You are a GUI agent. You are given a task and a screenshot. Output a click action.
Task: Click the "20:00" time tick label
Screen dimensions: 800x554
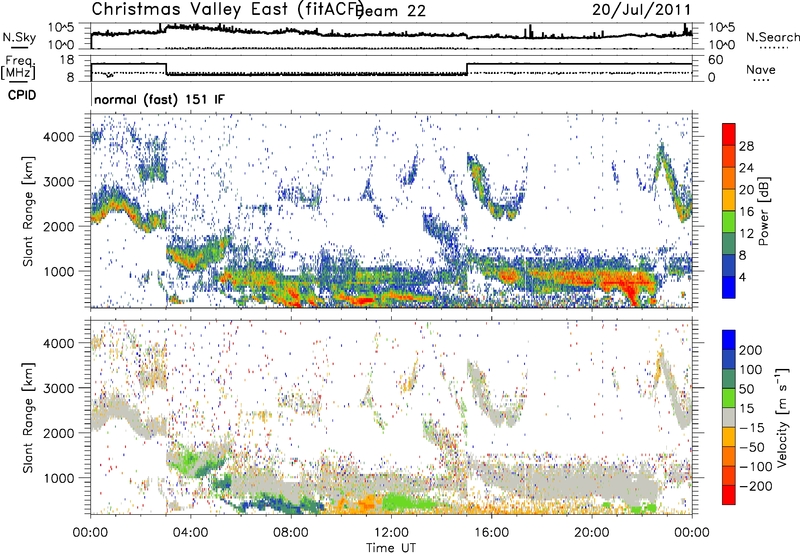point(591,533)
